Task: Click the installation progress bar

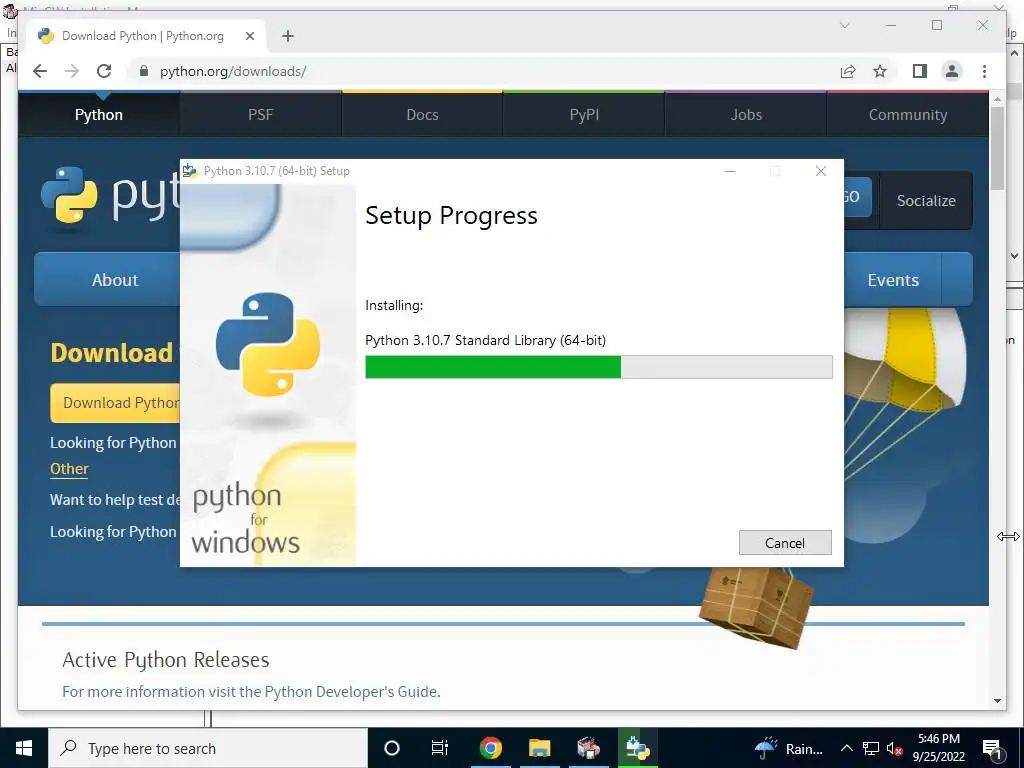Action: coord(598,367)
